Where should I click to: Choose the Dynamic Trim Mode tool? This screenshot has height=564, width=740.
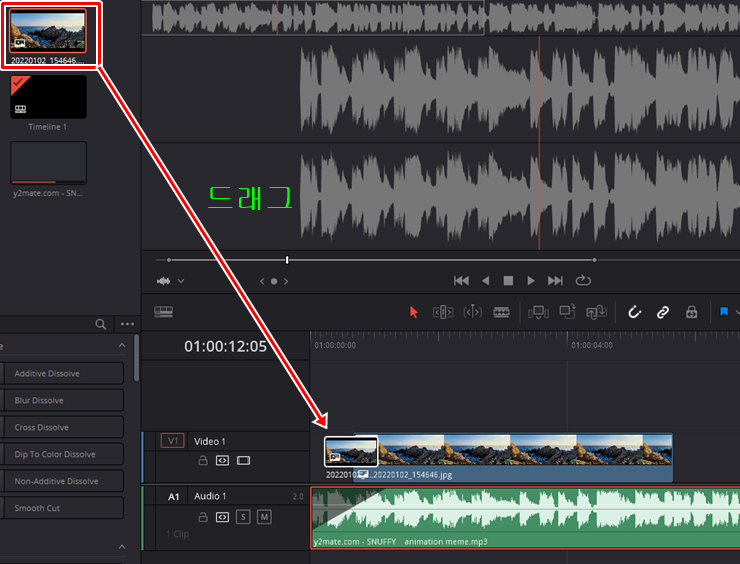click(472, 312)
